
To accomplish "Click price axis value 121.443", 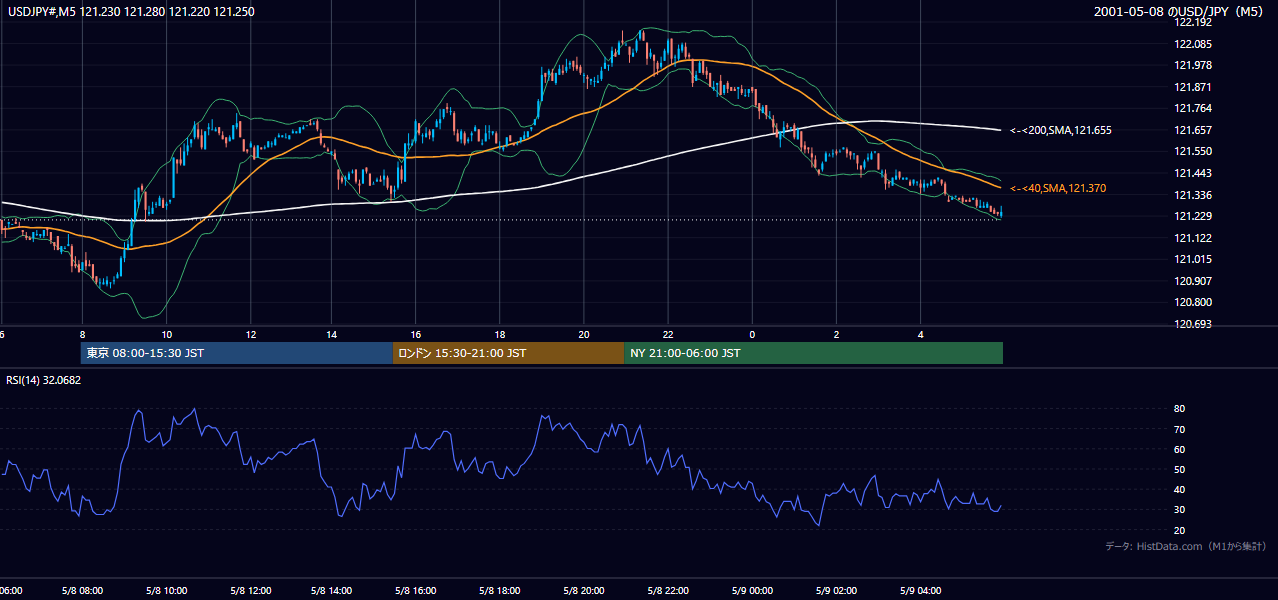I will (x=1195, y=173).
